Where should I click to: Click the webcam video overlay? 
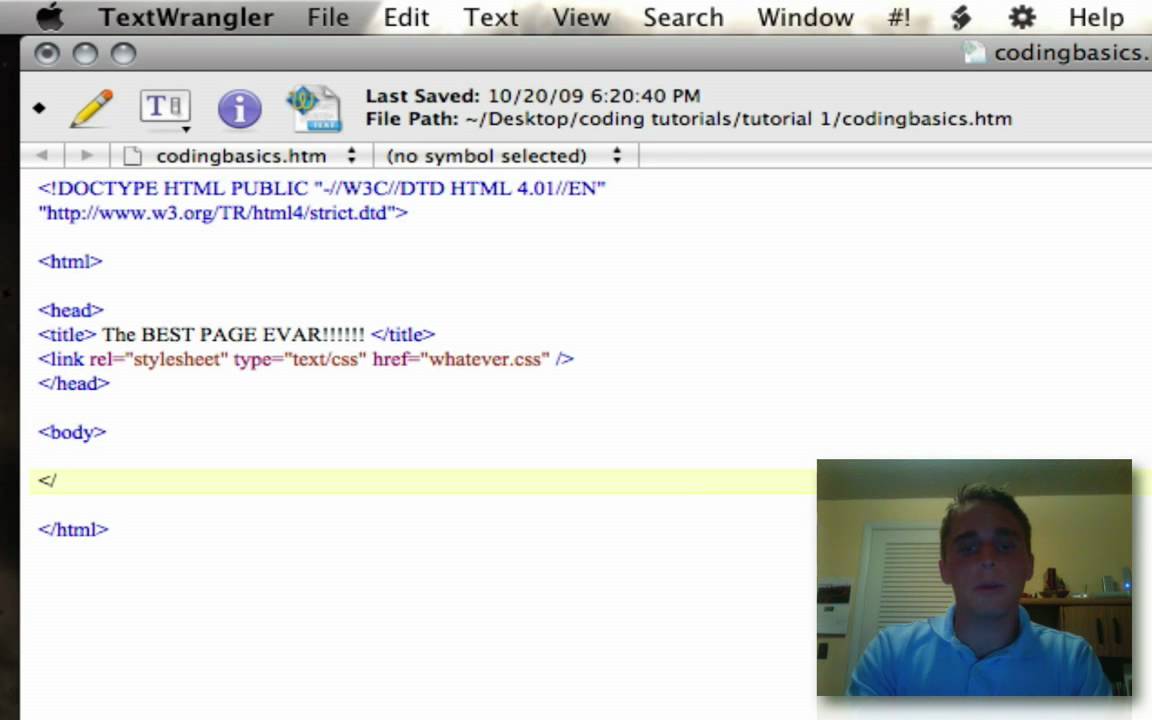(x=974, y=577)
